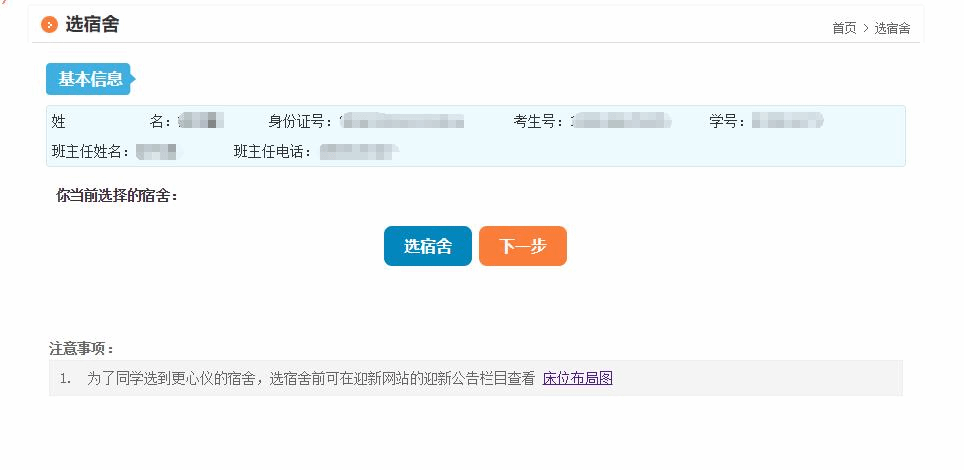Image resolution: width=964 pixels, height=470 pixels.
Task: Click the breadcrumb chevron separator after 首页
Action: coord(866,28)
